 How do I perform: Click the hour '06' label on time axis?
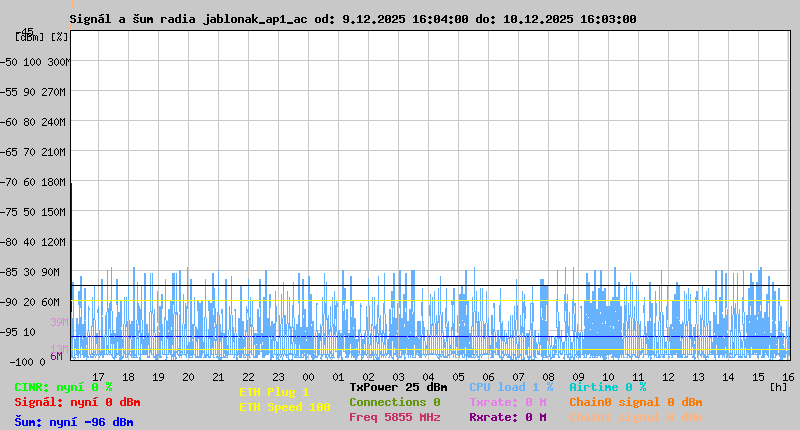488,377
